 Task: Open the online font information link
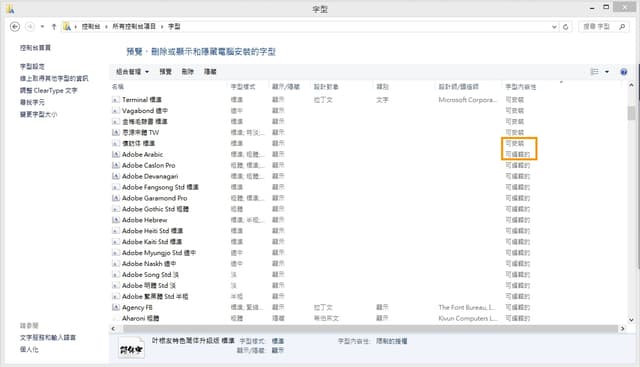[54, 78]
